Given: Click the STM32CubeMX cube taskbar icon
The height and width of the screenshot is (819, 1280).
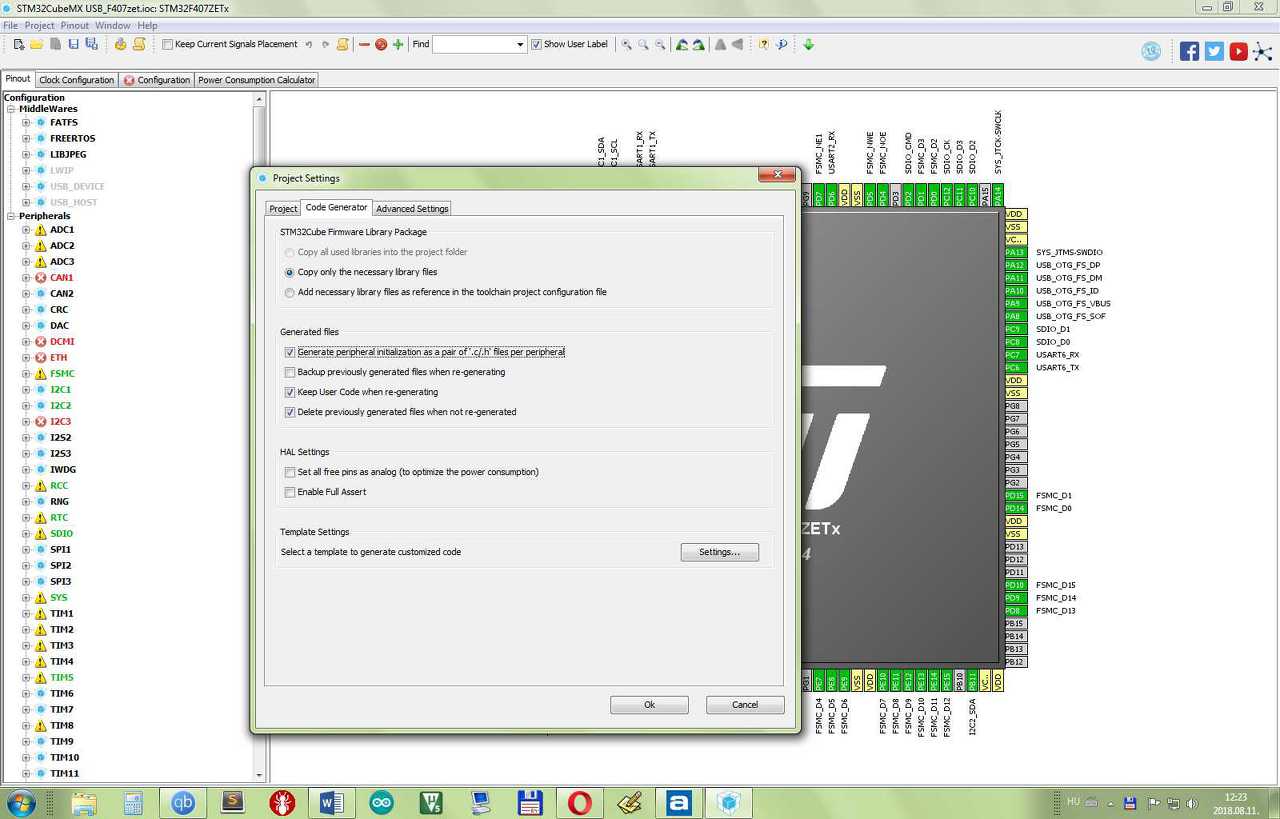Looking at the screenshot, I should [x=728, y=802].
